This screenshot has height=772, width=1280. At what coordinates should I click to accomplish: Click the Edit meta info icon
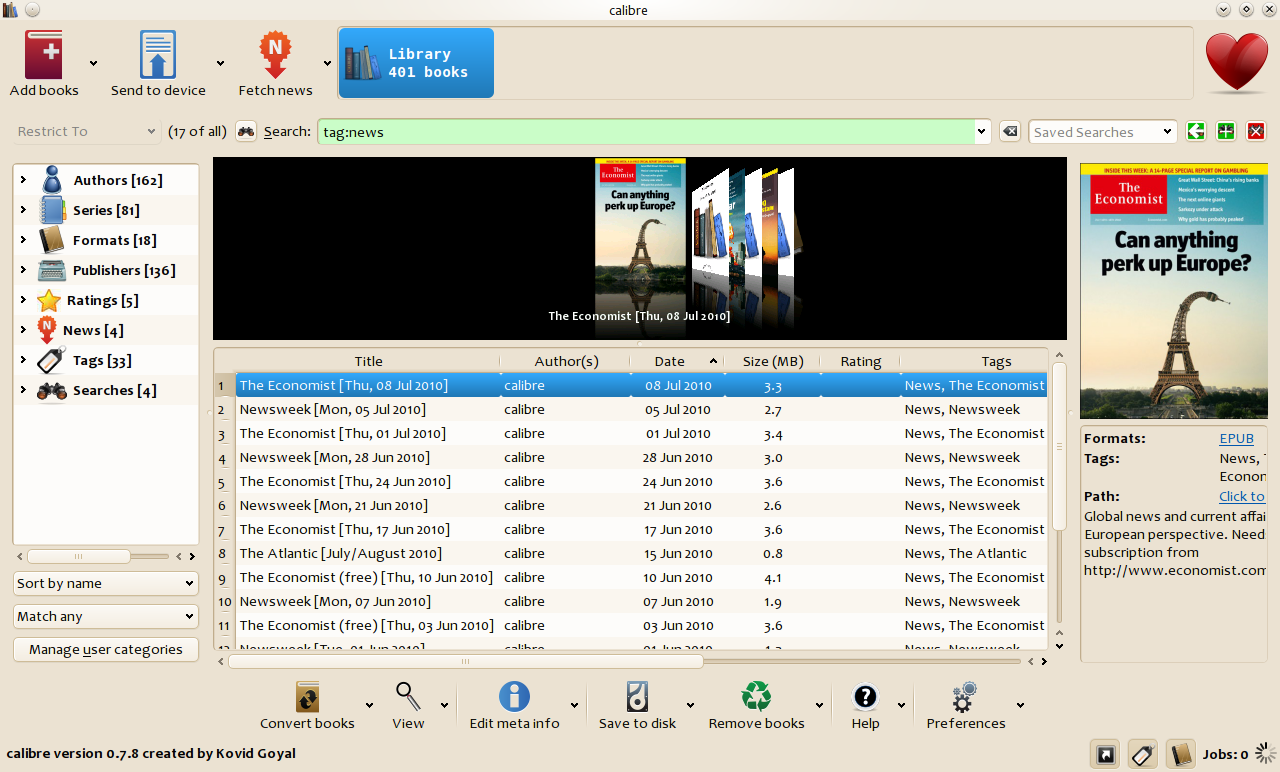[x=514, y=696]
